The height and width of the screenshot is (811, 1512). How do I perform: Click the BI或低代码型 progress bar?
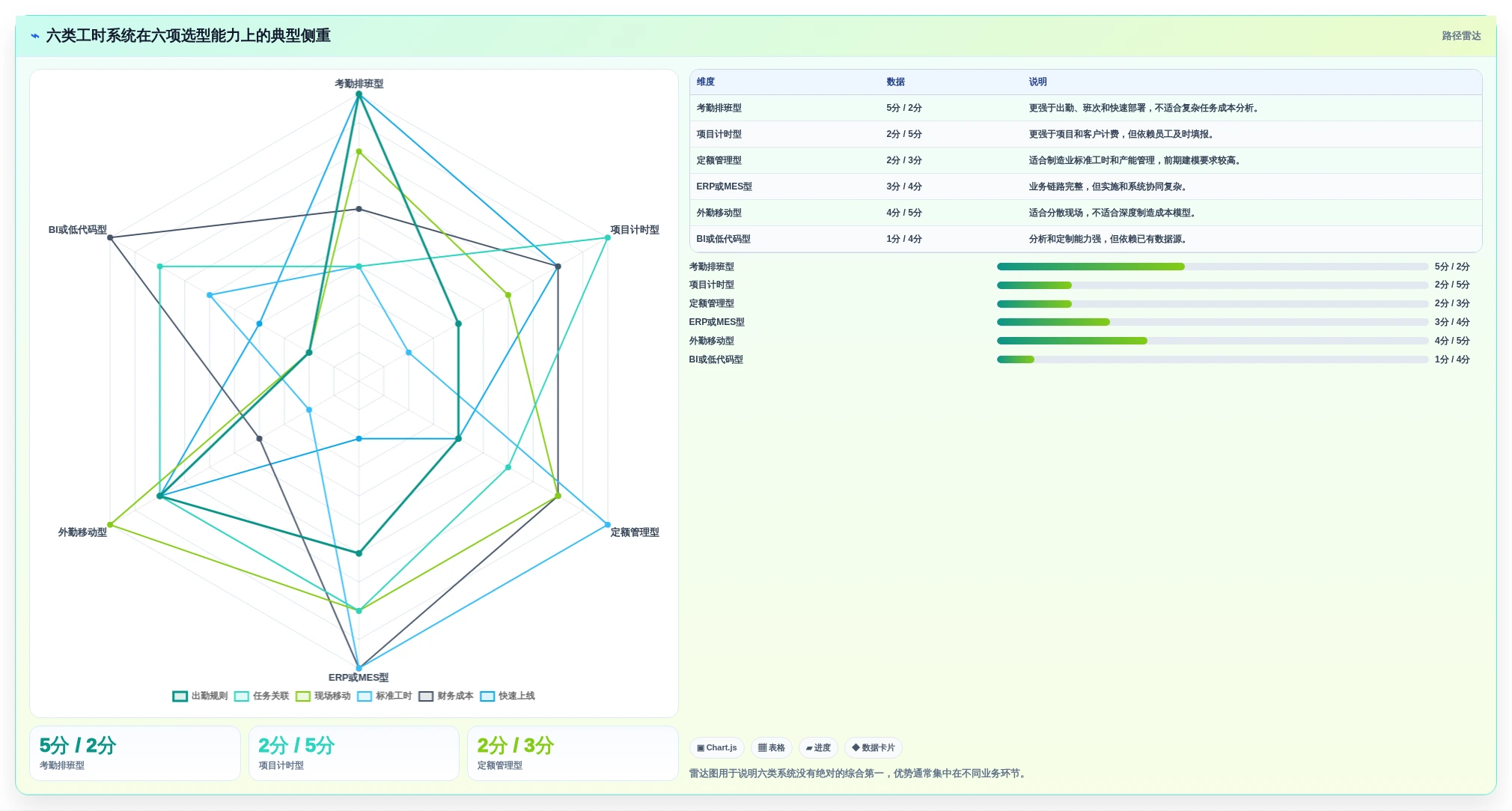tap(1212, 359)
